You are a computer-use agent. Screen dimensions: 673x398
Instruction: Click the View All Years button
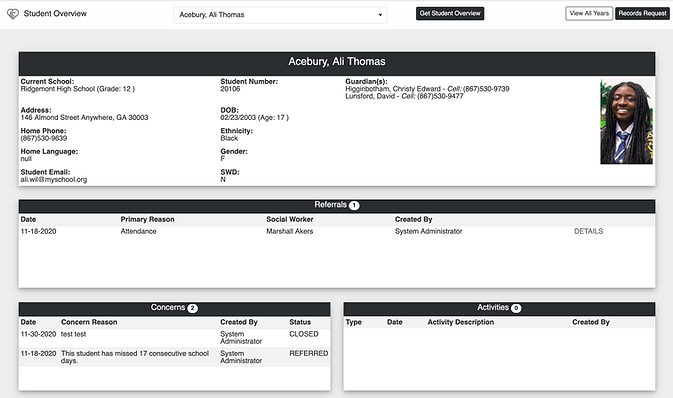coord(589,13)
